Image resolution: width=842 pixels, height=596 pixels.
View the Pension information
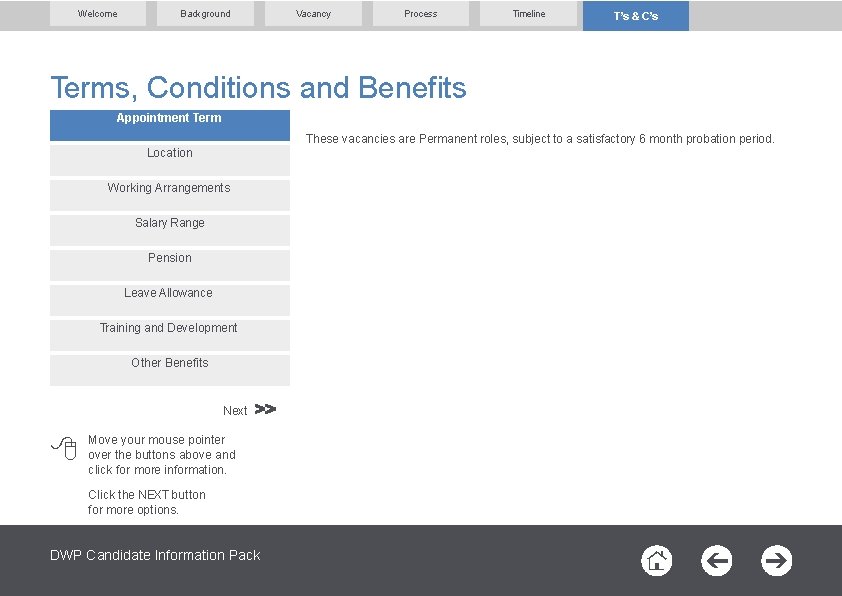tap(169, 264)
